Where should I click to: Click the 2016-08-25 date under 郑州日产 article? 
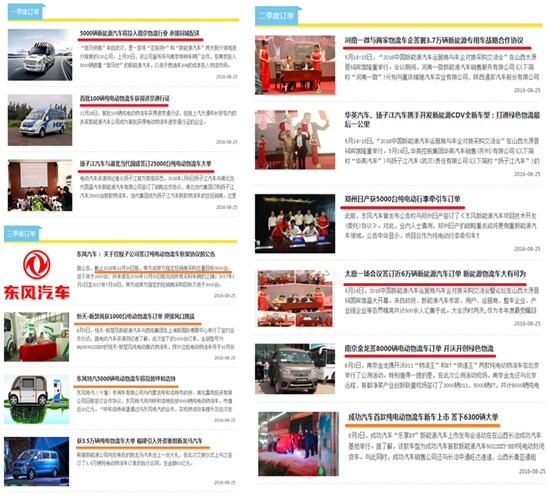pos(527,249)
